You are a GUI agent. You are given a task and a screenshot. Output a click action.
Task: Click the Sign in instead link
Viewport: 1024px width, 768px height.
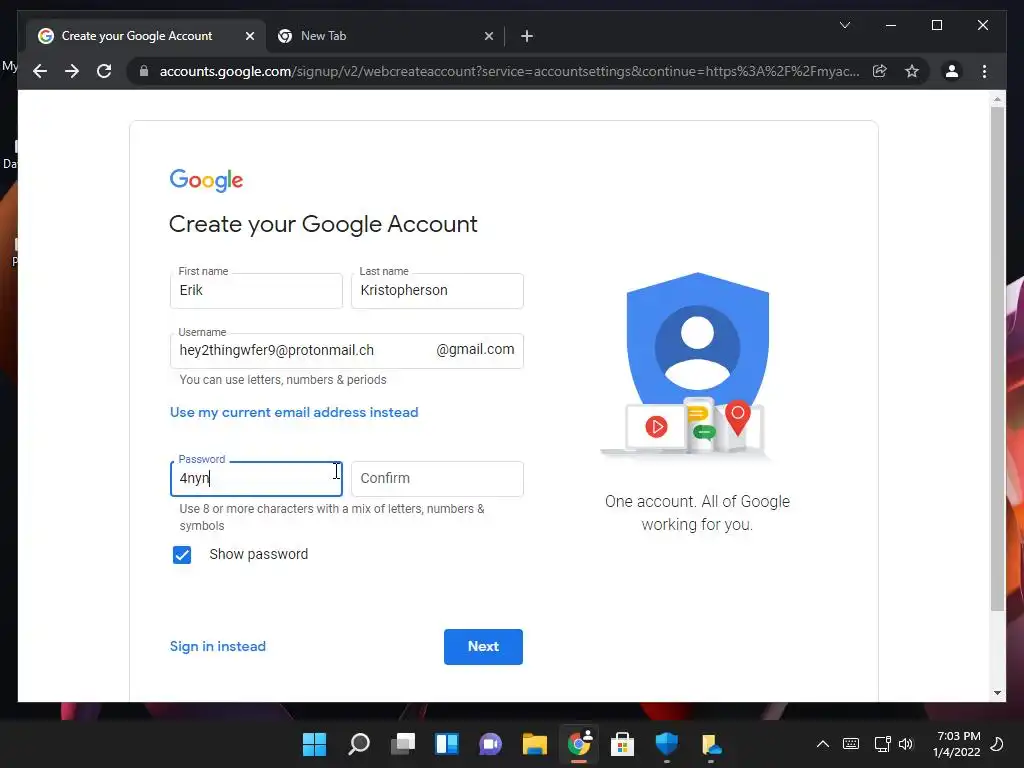(x=217, y=646)
